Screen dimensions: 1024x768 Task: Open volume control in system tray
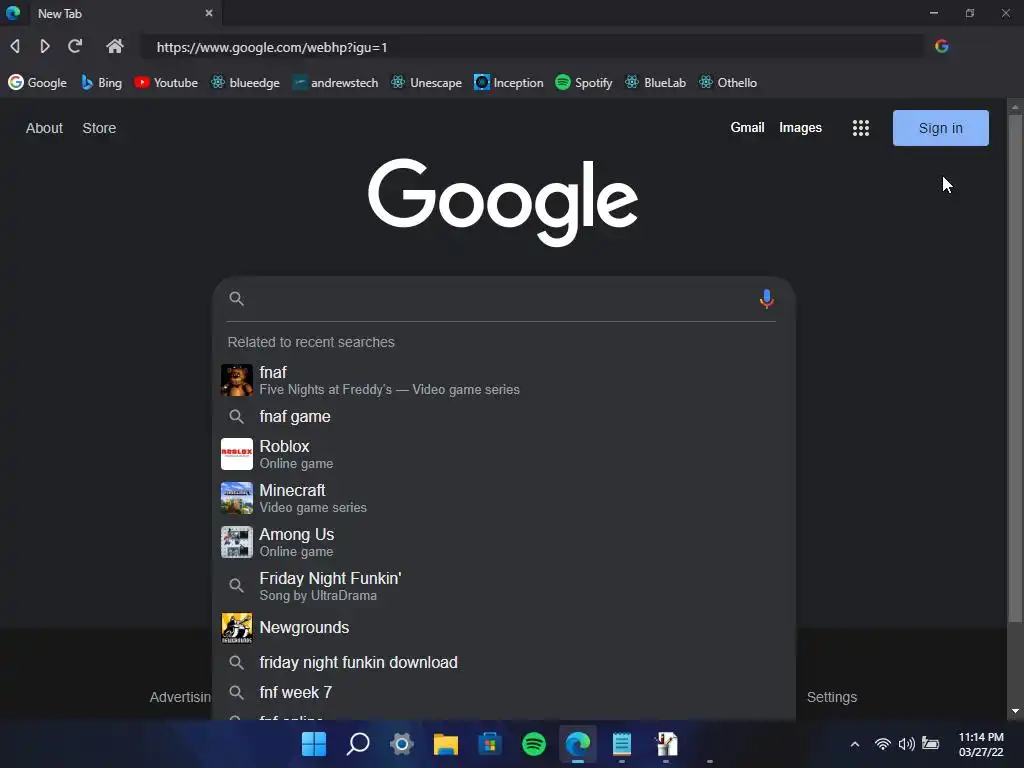906,744
